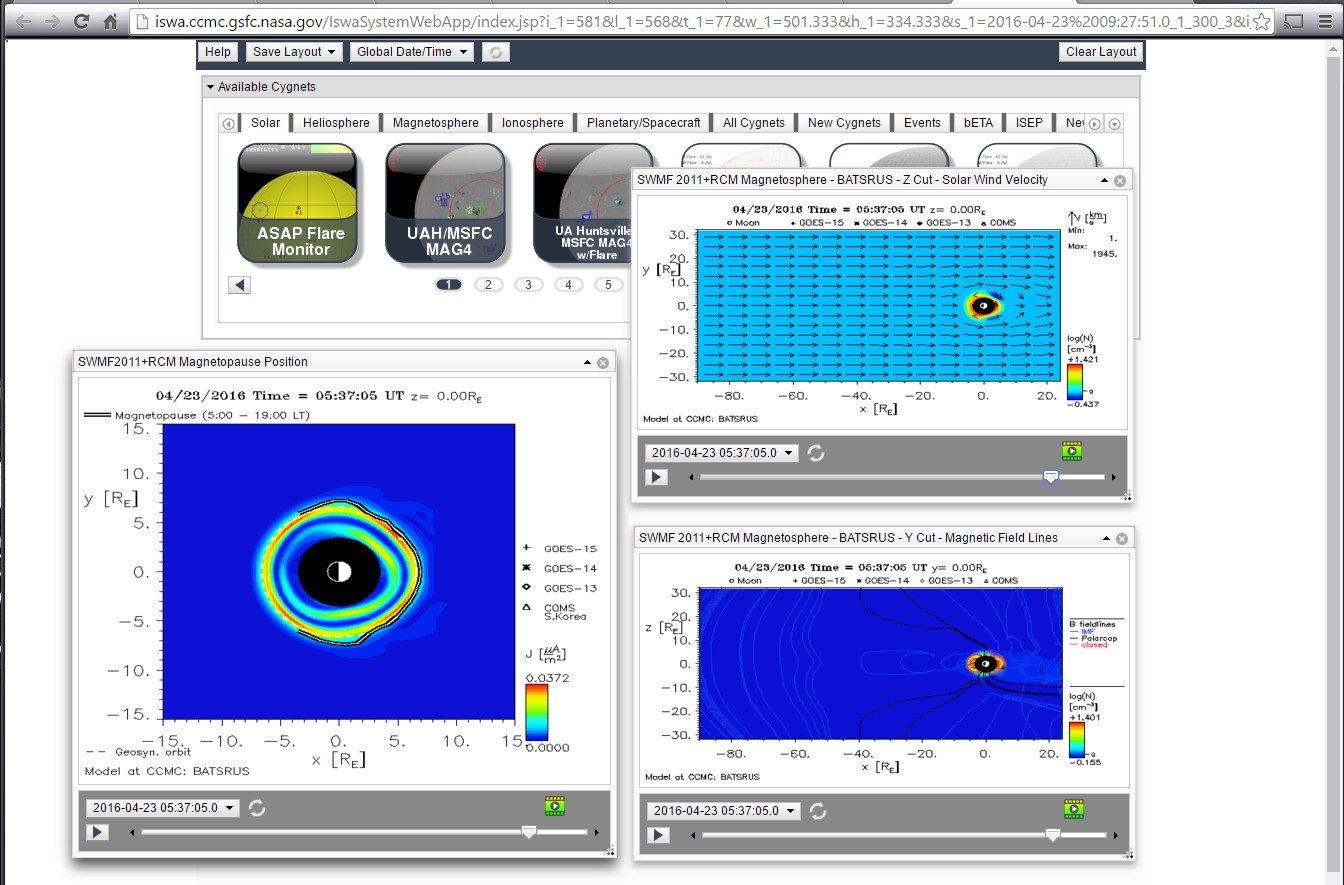Open the movie player in Z Cut window
The image size is (1344, 885).
pyautogui.click(x=1072, y=451)
